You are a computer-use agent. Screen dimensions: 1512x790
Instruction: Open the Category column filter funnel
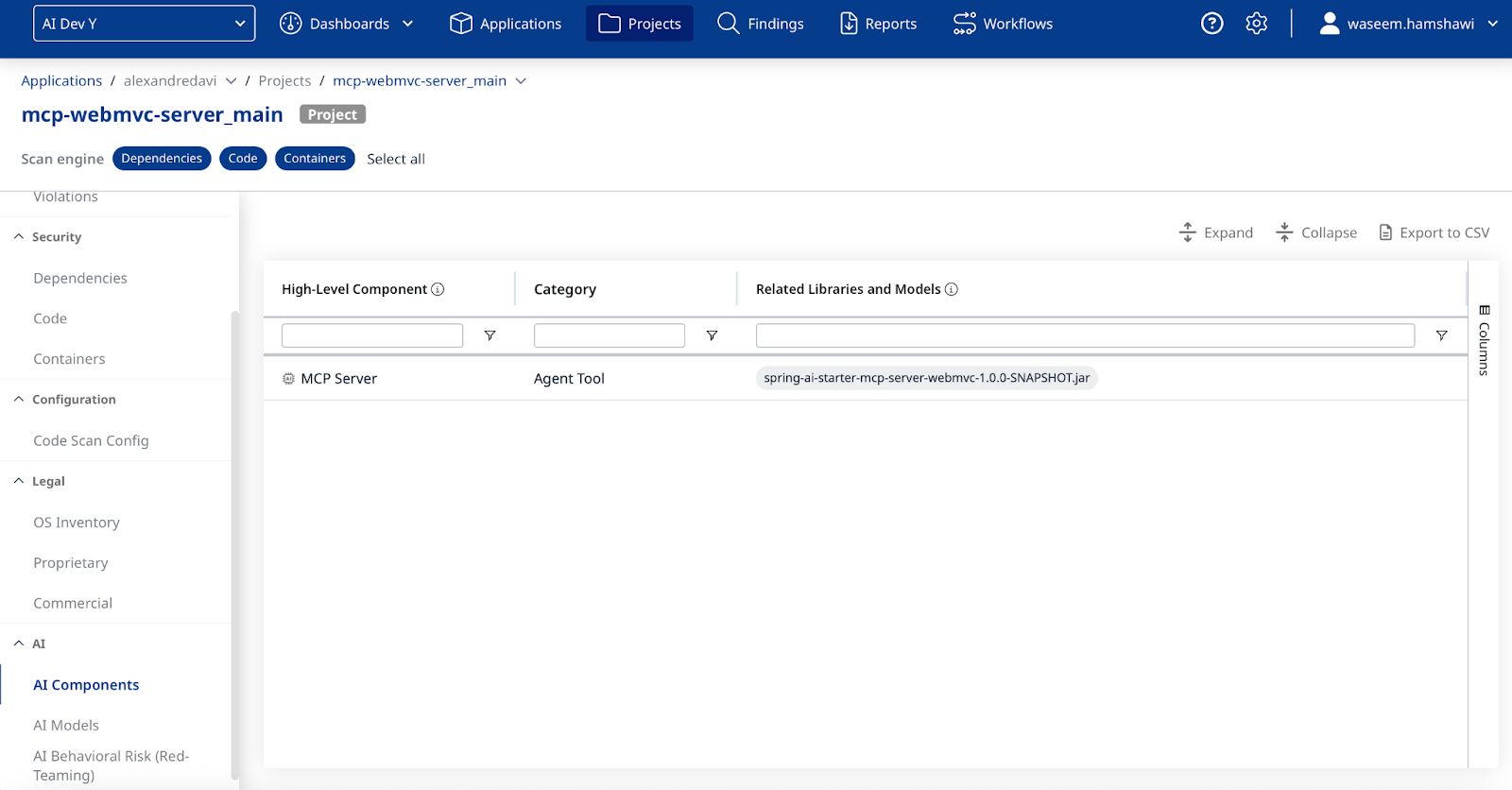[x=712, y=335]
